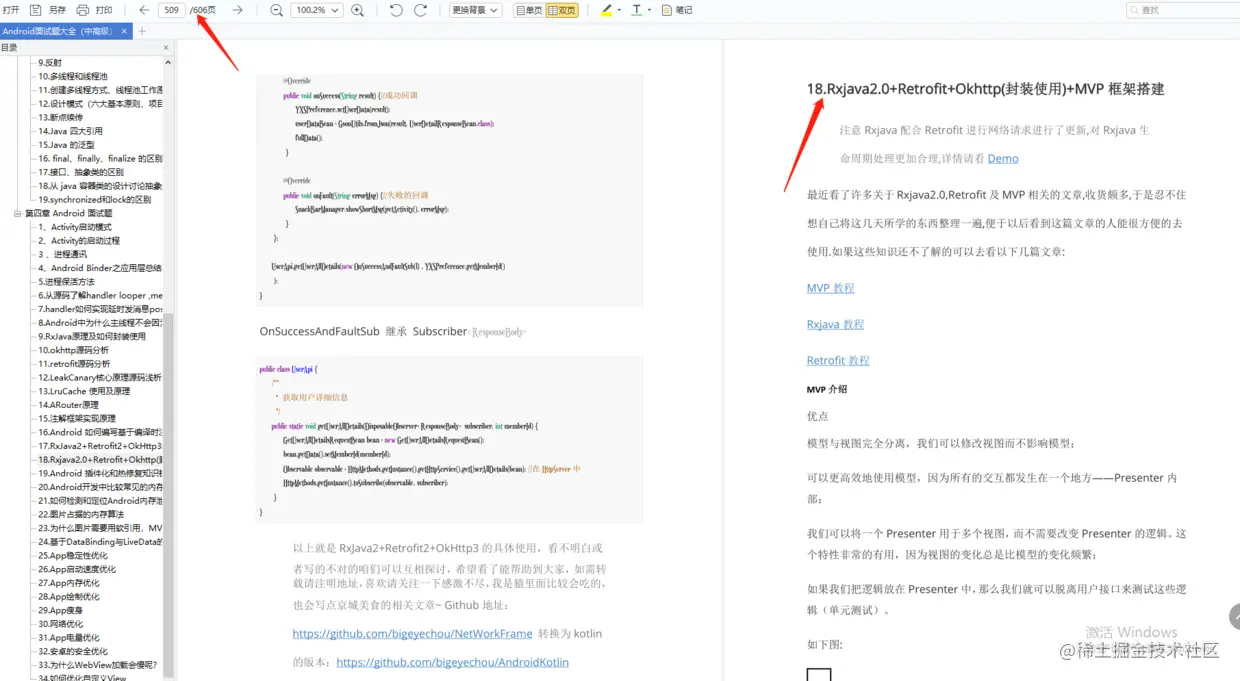Switch to 双页 double page view
The height and width of the screenshot is (681, 1240).
(562, 10)
